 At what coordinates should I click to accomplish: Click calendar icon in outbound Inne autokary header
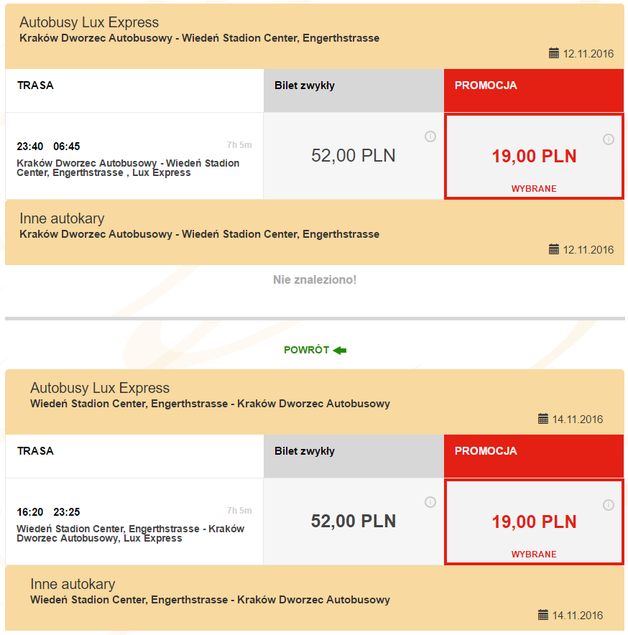pyautogui.click(x=554, y=249)
